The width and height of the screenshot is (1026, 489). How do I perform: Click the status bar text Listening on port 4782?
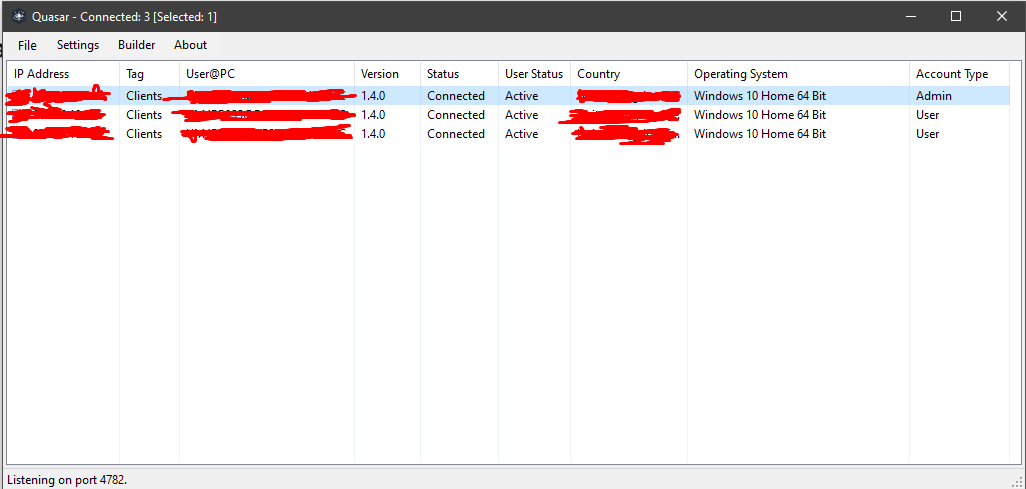67,480
